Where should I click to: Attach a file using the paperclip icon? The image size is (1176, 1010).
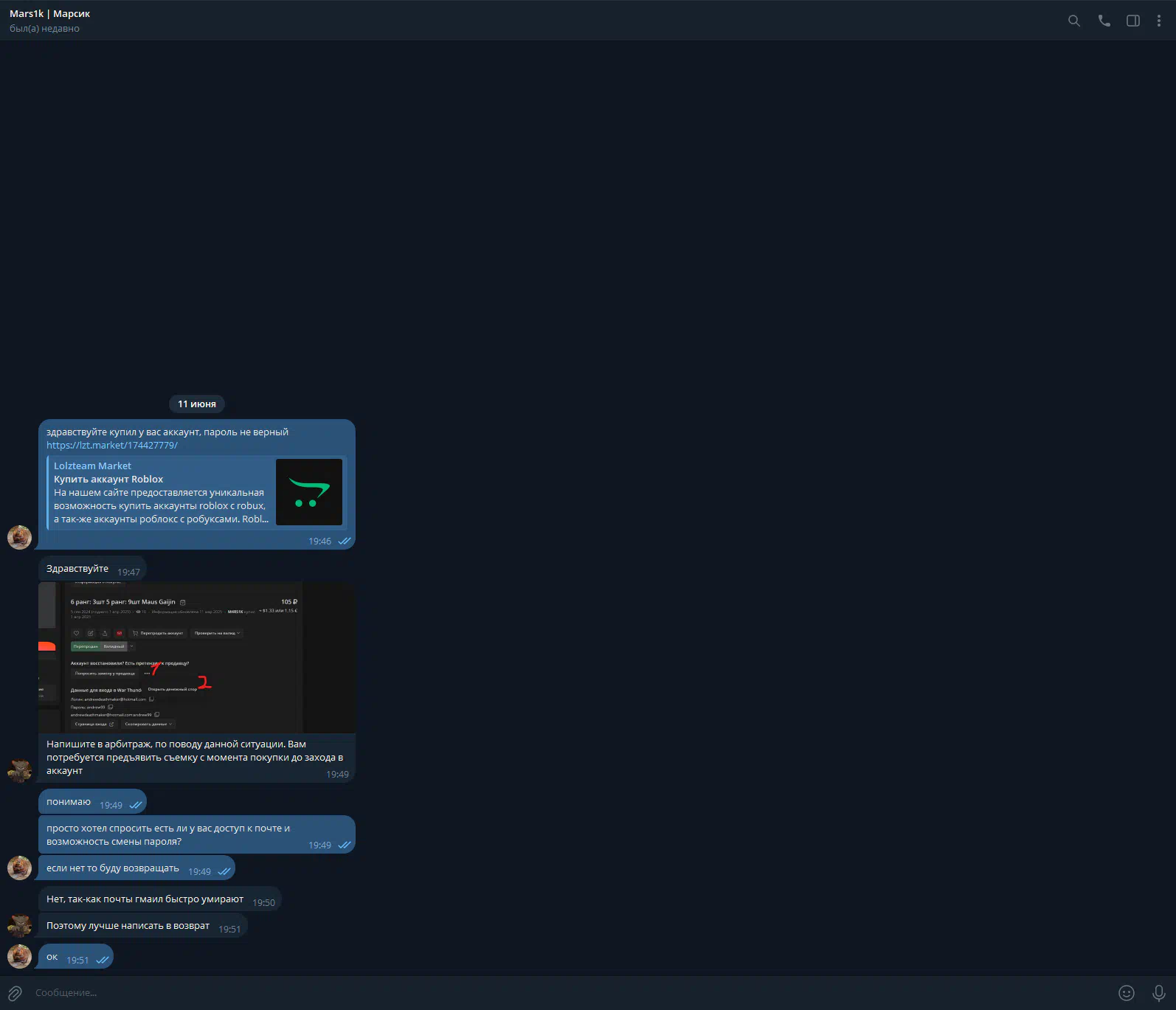15,993
